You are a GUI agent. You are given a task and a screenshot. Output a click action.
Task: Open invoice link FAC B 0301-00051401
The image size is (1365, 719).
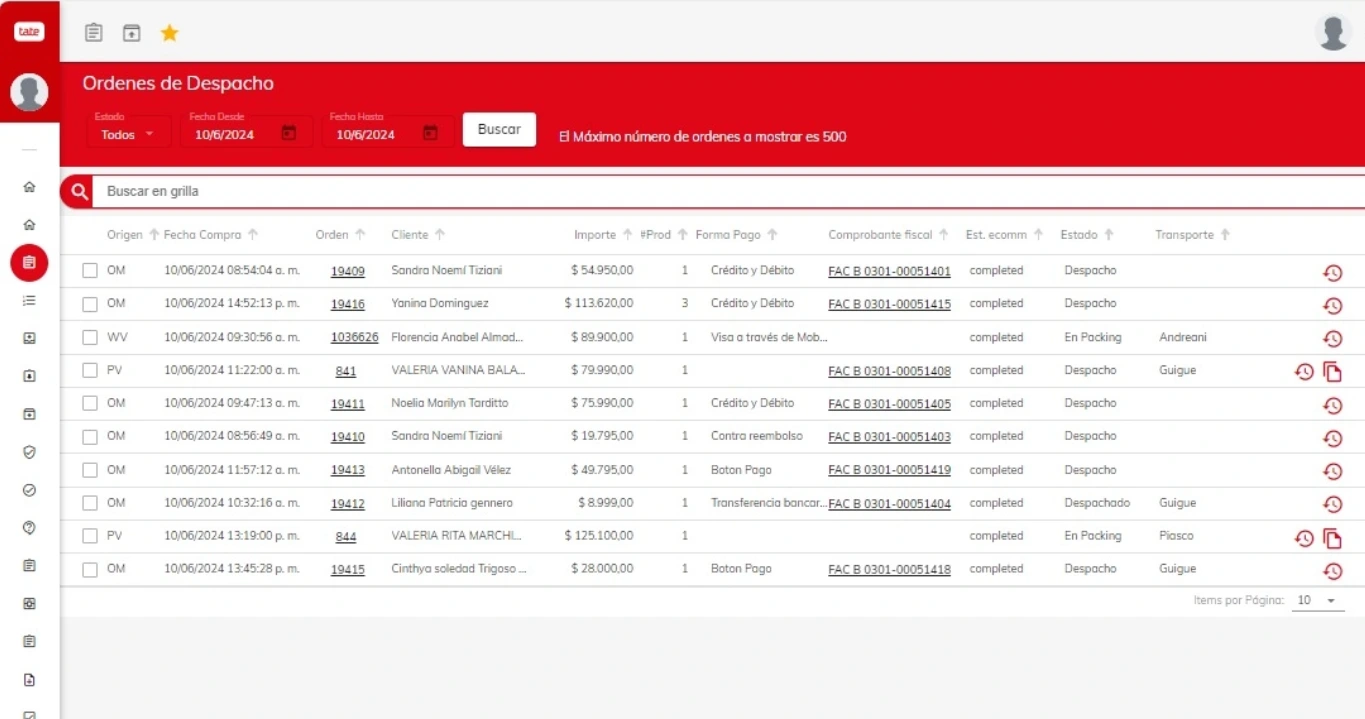point(888,271)
